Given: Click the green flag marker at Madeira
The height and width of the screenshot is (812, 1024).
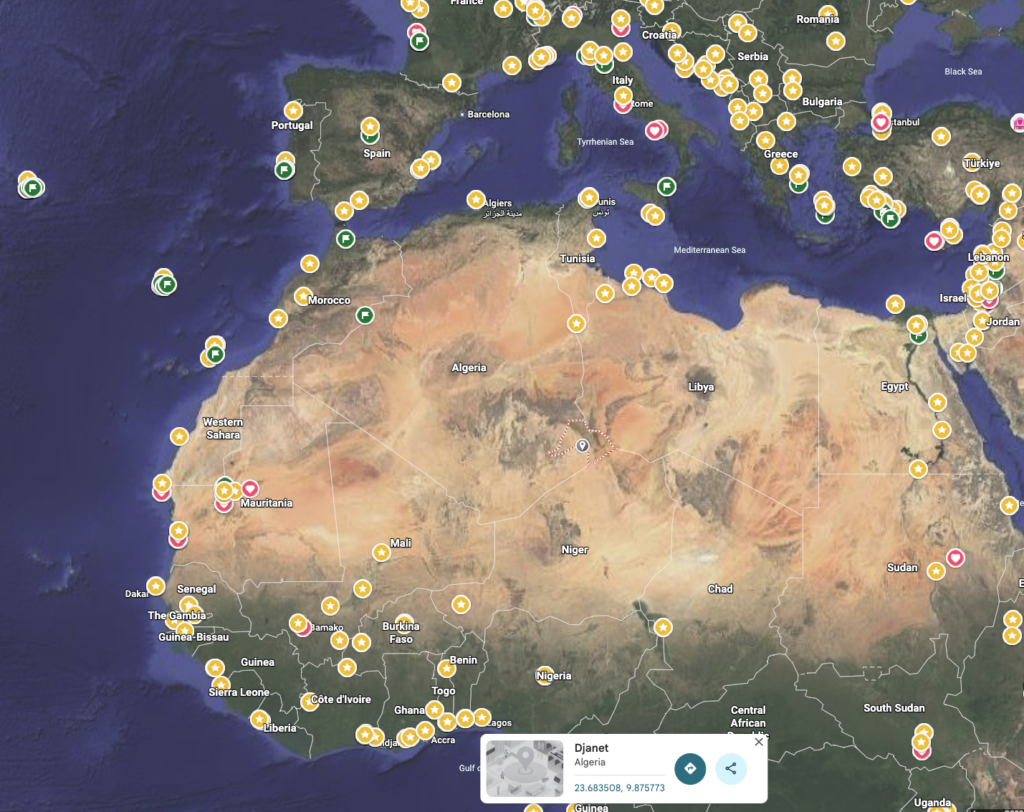Looking at the screenshot, I should [x=167, y=284].
